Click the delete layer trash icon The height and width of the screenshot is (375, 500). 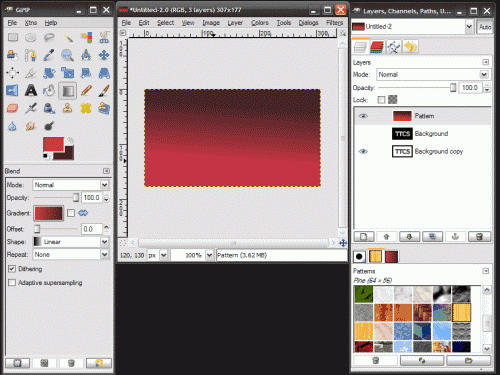coord(479,236)
